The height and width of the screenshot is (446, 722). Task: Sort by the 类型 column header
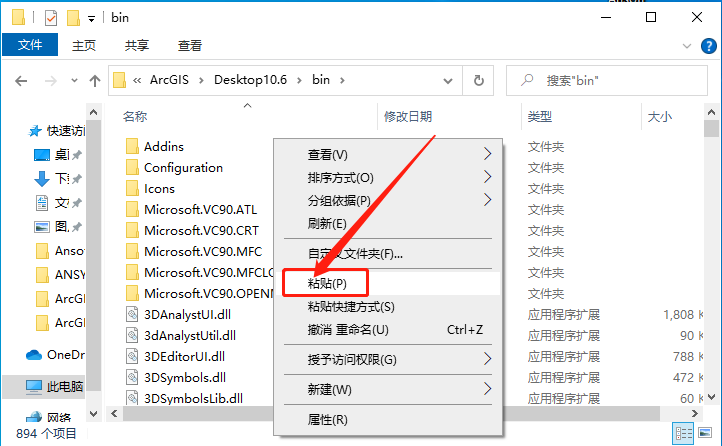coord(540,116)
